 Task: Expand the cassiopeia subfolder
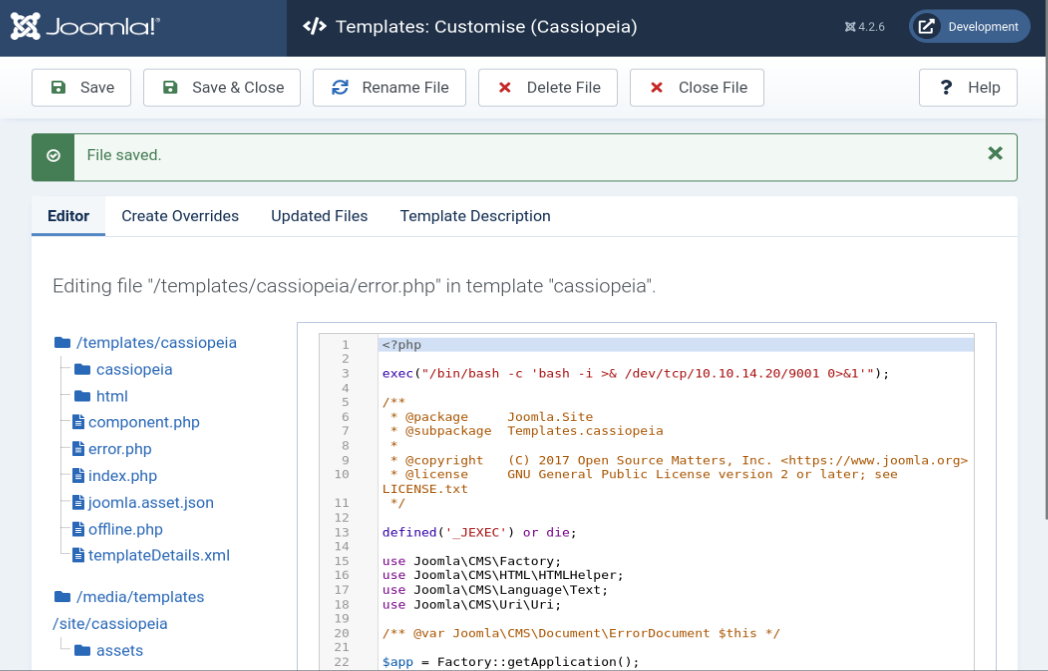tap(134, 369)
